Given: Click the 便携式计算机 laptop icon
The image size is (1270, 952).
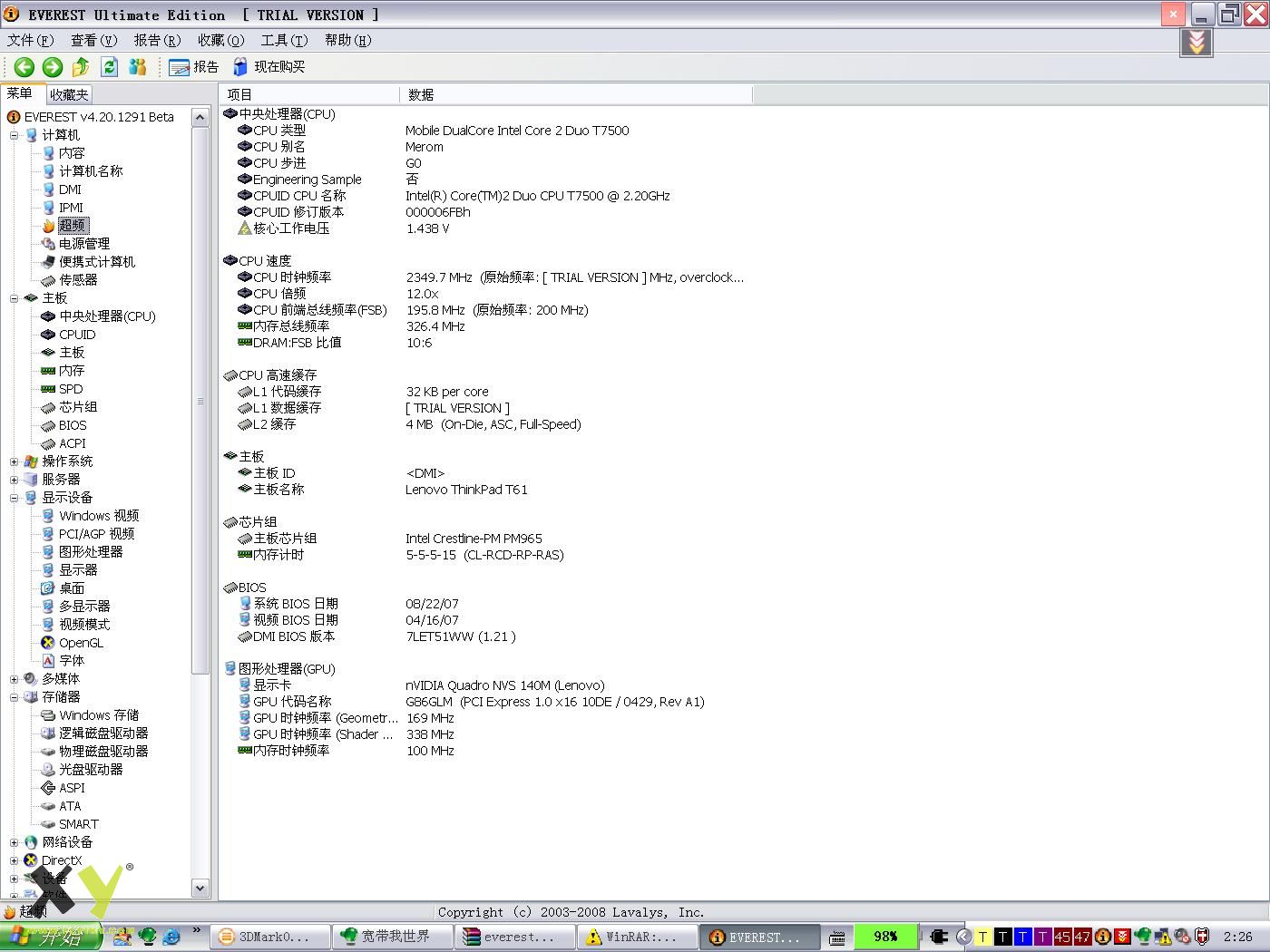Looking at the screenshot, I should (48, 262).
